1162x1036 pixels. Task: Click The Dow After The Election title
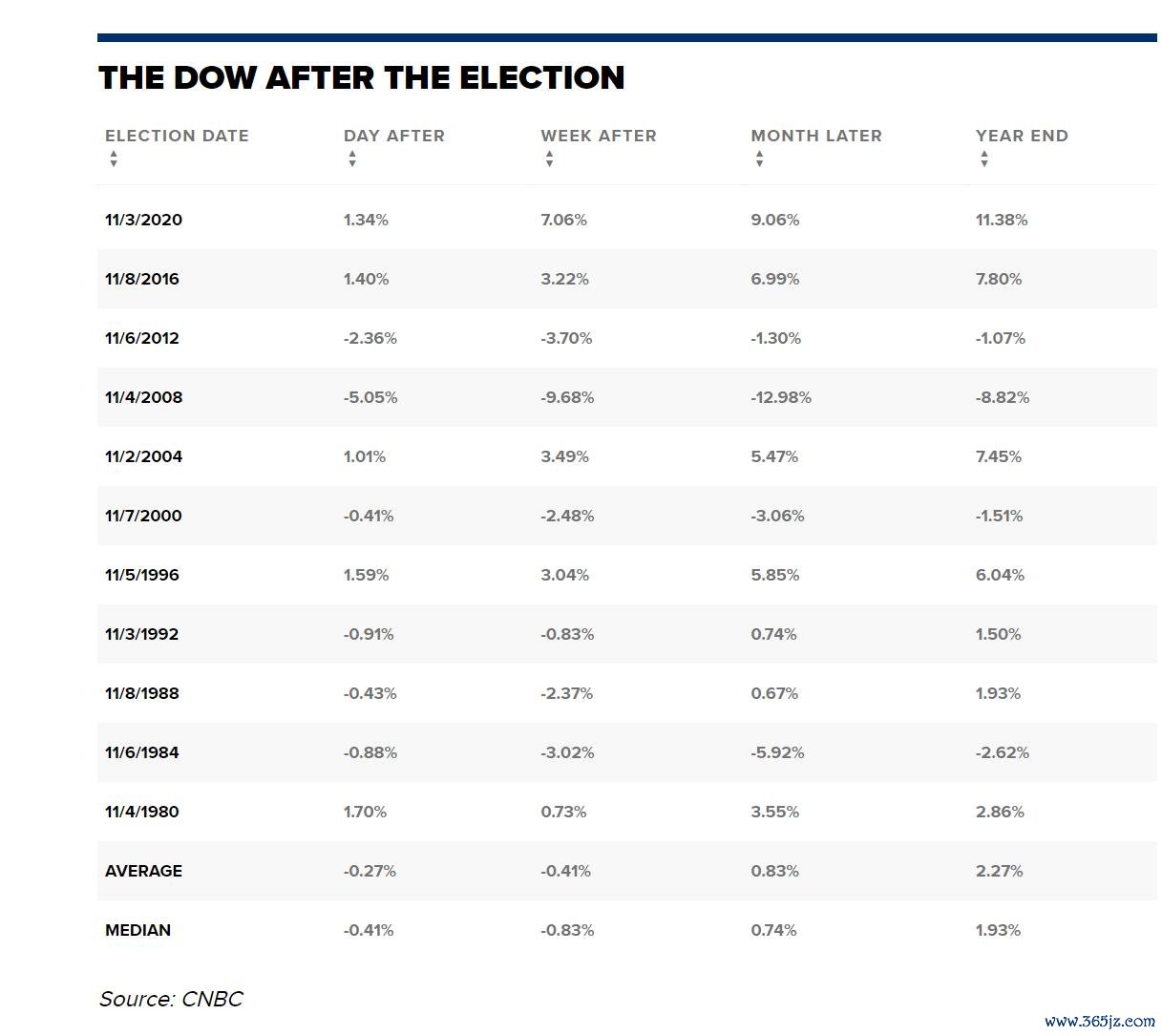361,77
